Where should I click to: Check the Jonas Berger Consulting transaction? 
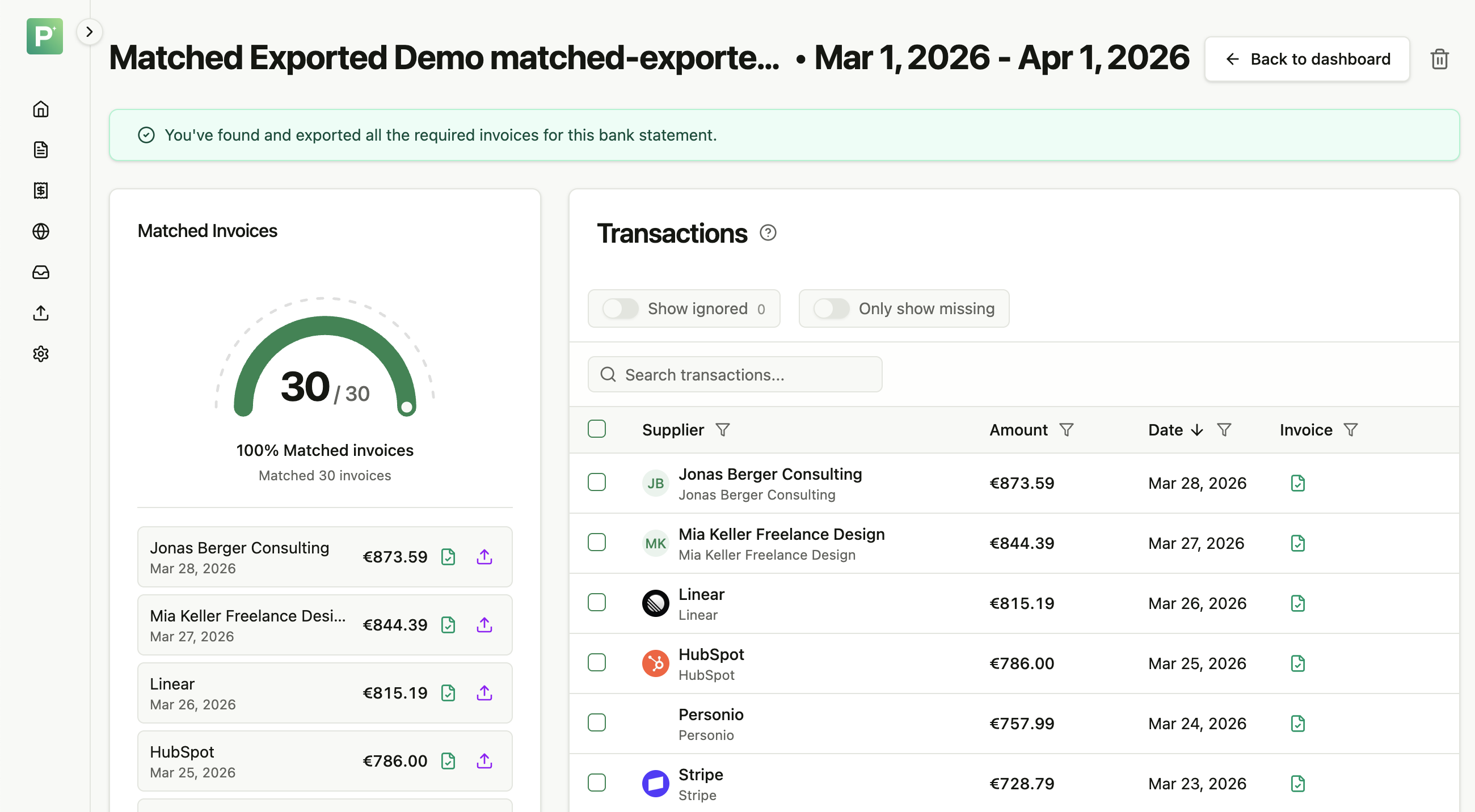pos(597,483)
